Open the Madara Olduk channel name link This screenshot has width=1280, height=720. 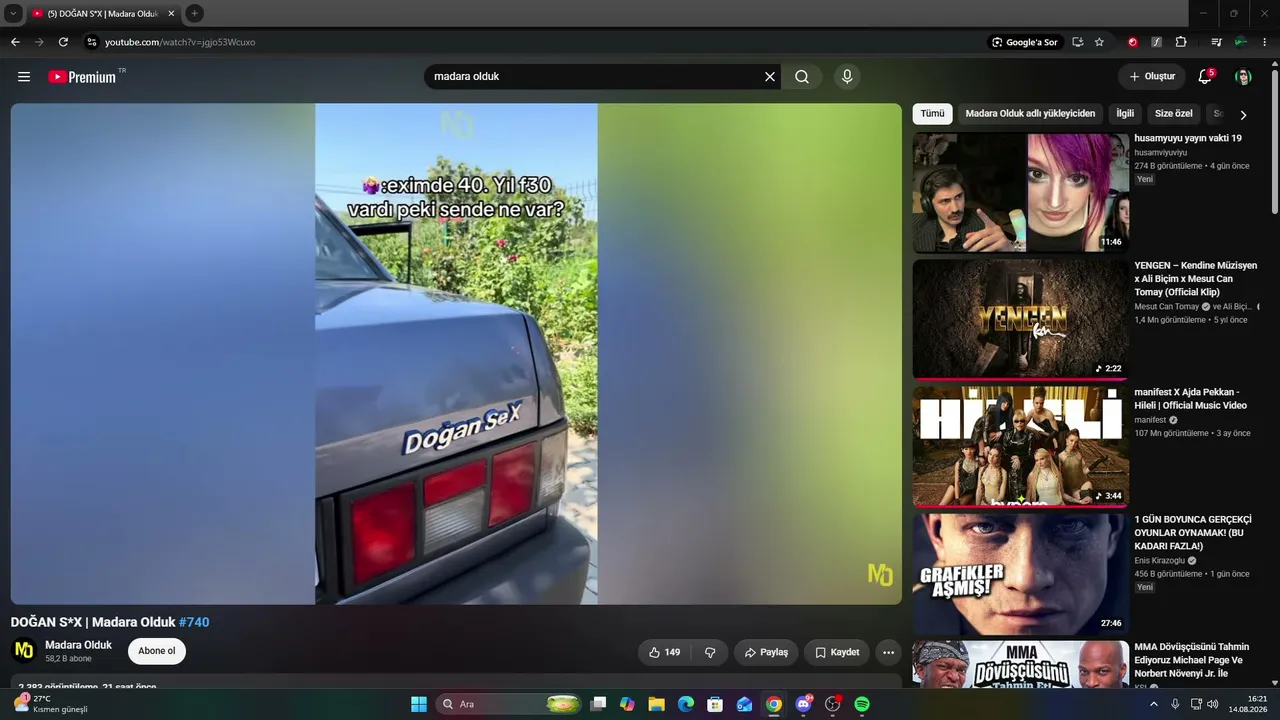tap(79, 645)
